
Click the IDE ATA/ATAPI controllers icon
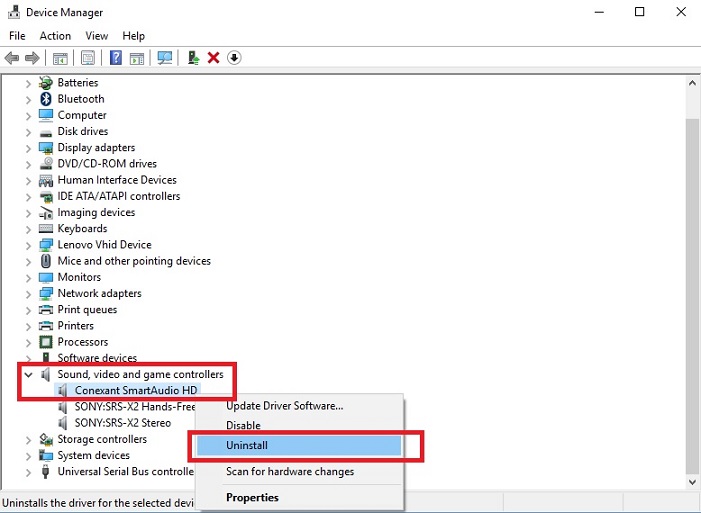click(46, 197)
